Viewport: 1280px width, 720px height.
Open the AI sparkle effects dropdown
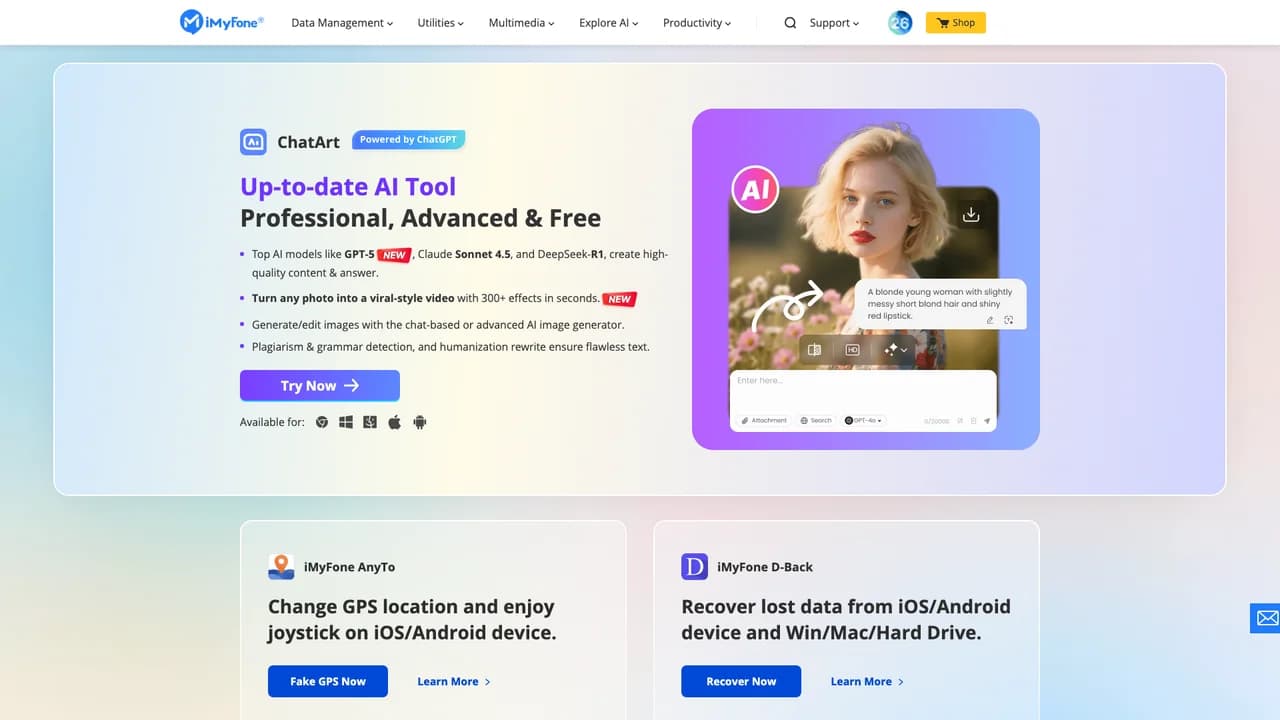pyautogui.click(x=896, y=350)
